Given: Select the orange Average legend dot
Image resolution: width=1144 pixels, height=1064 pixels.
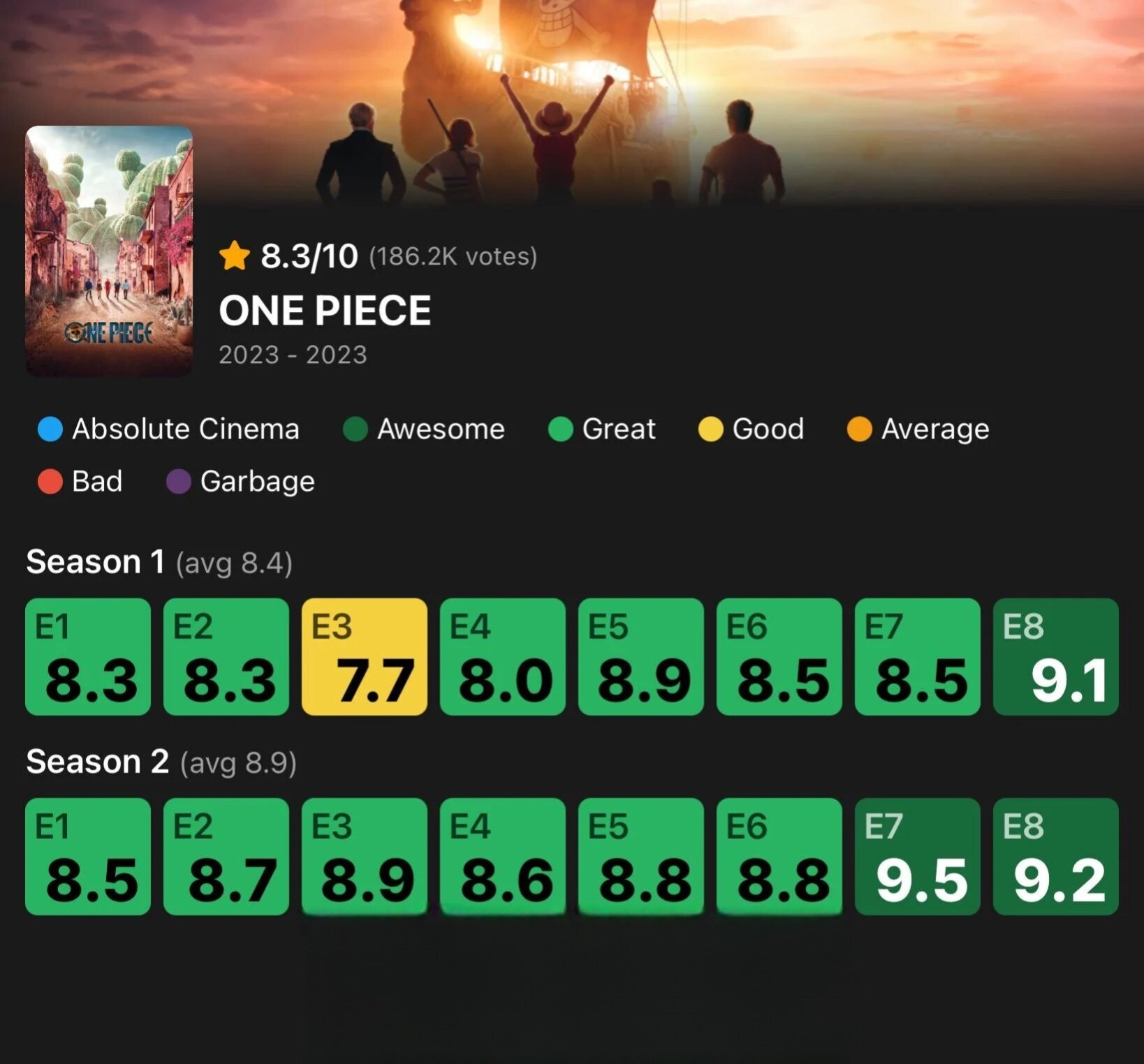Looking at the screenshot, I should pos(860,429).
